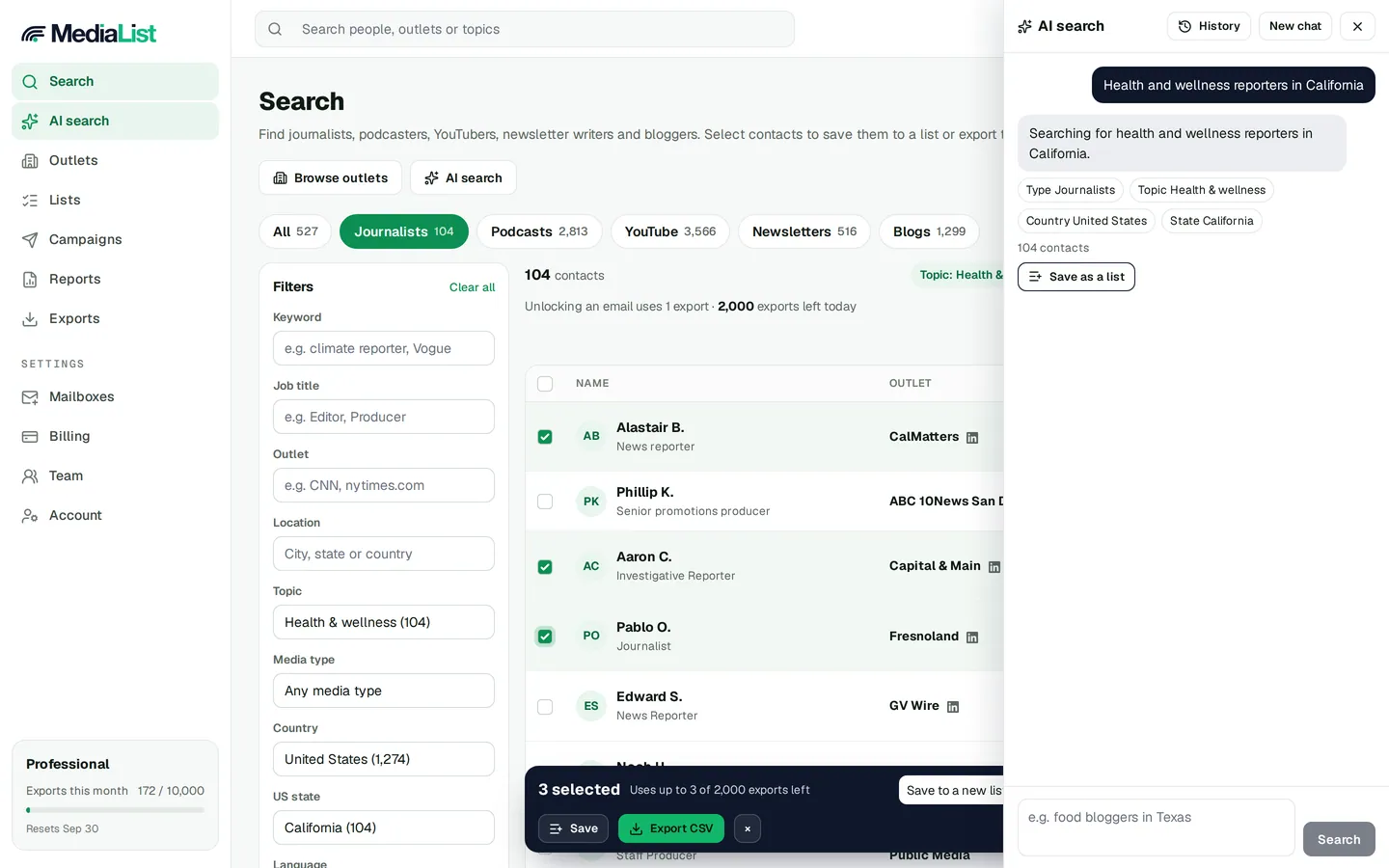Switch to the YouTube tab

coord(670,231)
